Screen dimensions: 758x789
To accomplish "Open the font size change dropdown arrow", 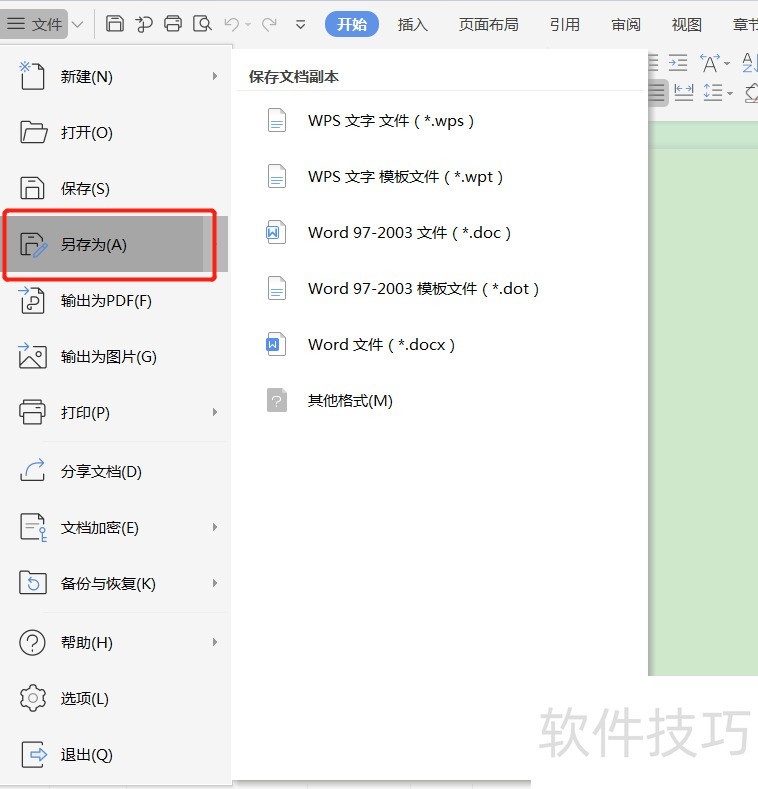I will coord(727,63).
